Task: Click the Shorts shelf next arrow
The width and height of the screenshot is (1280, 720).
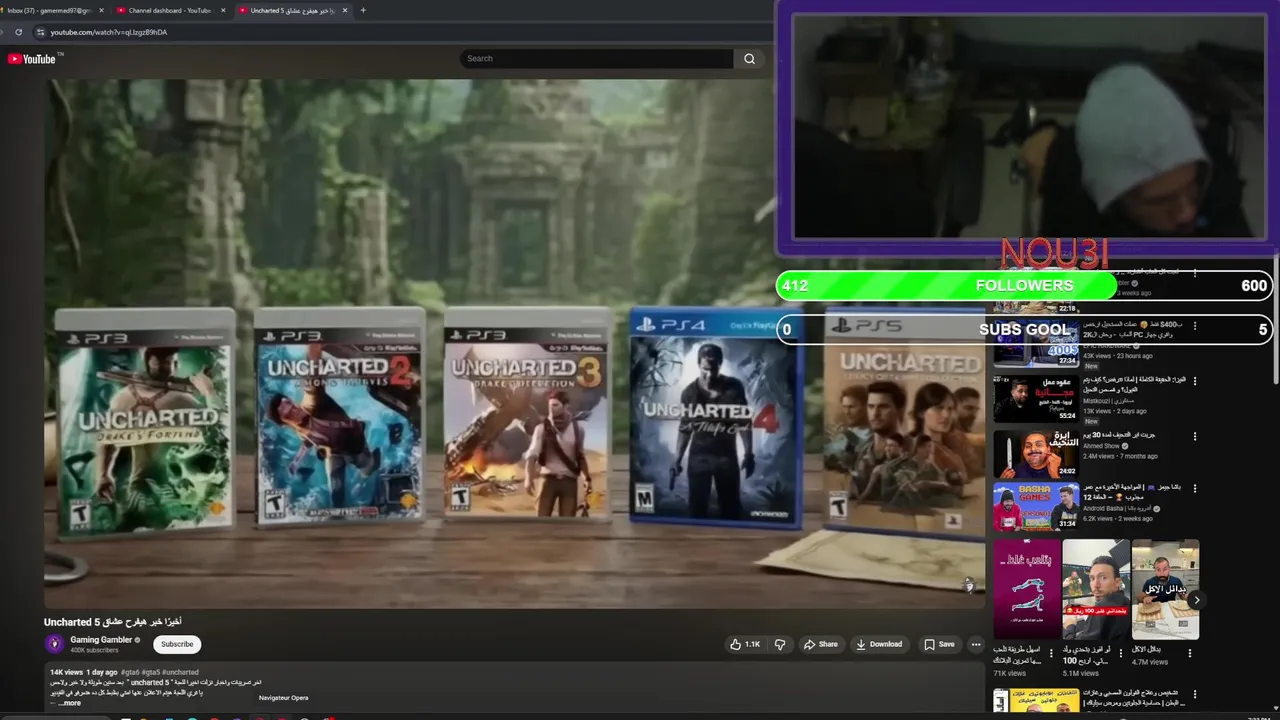Action: (1196, 600)
